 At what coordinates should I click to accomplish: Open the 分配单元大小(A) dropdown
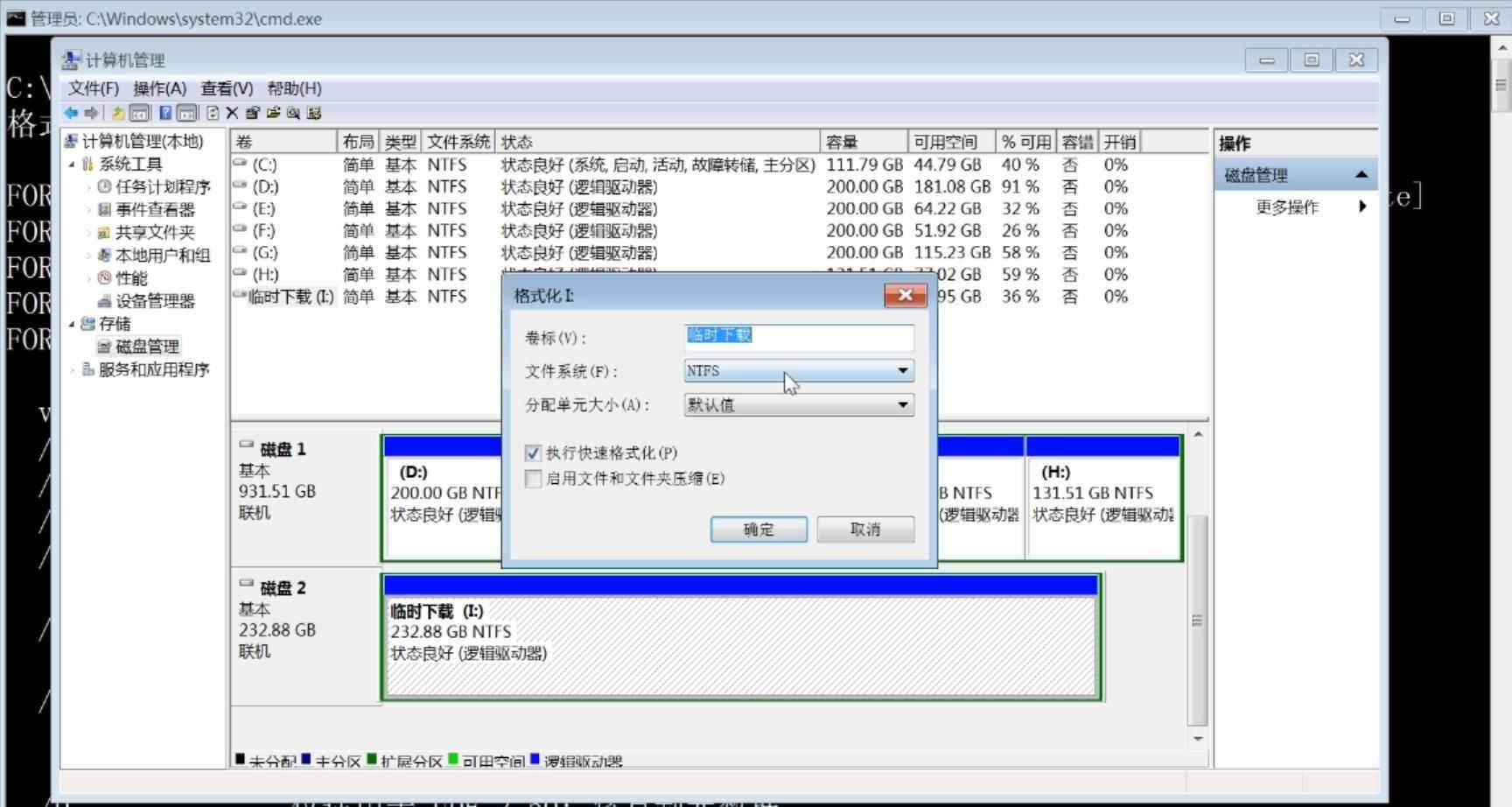tap(903, 404)
